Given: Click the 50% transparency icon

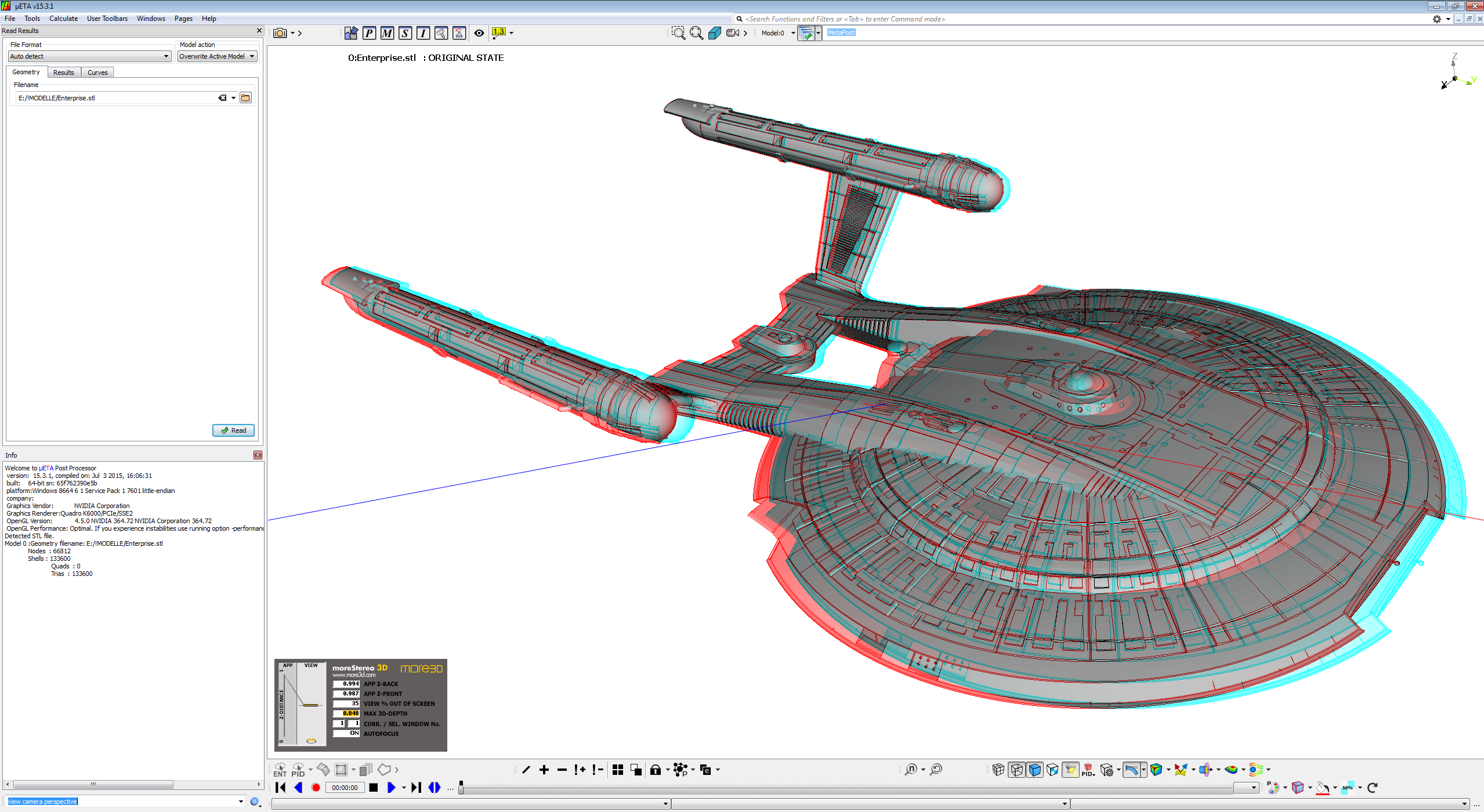Looking at the screenshot, I should pos(1348,788).
